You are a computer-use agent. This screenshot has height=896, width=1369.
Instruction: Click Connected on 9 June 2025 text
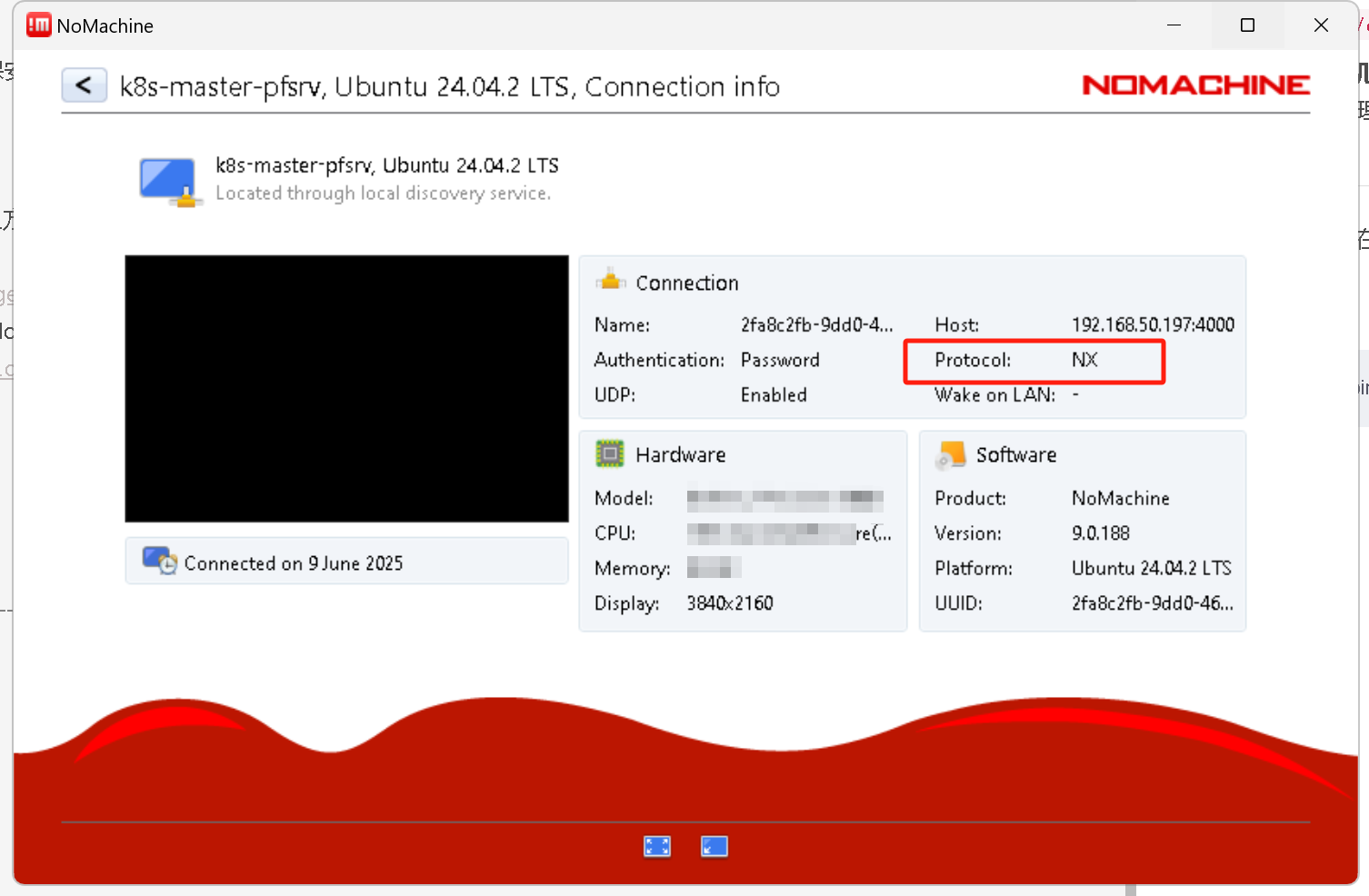click(x=294, y=563)
